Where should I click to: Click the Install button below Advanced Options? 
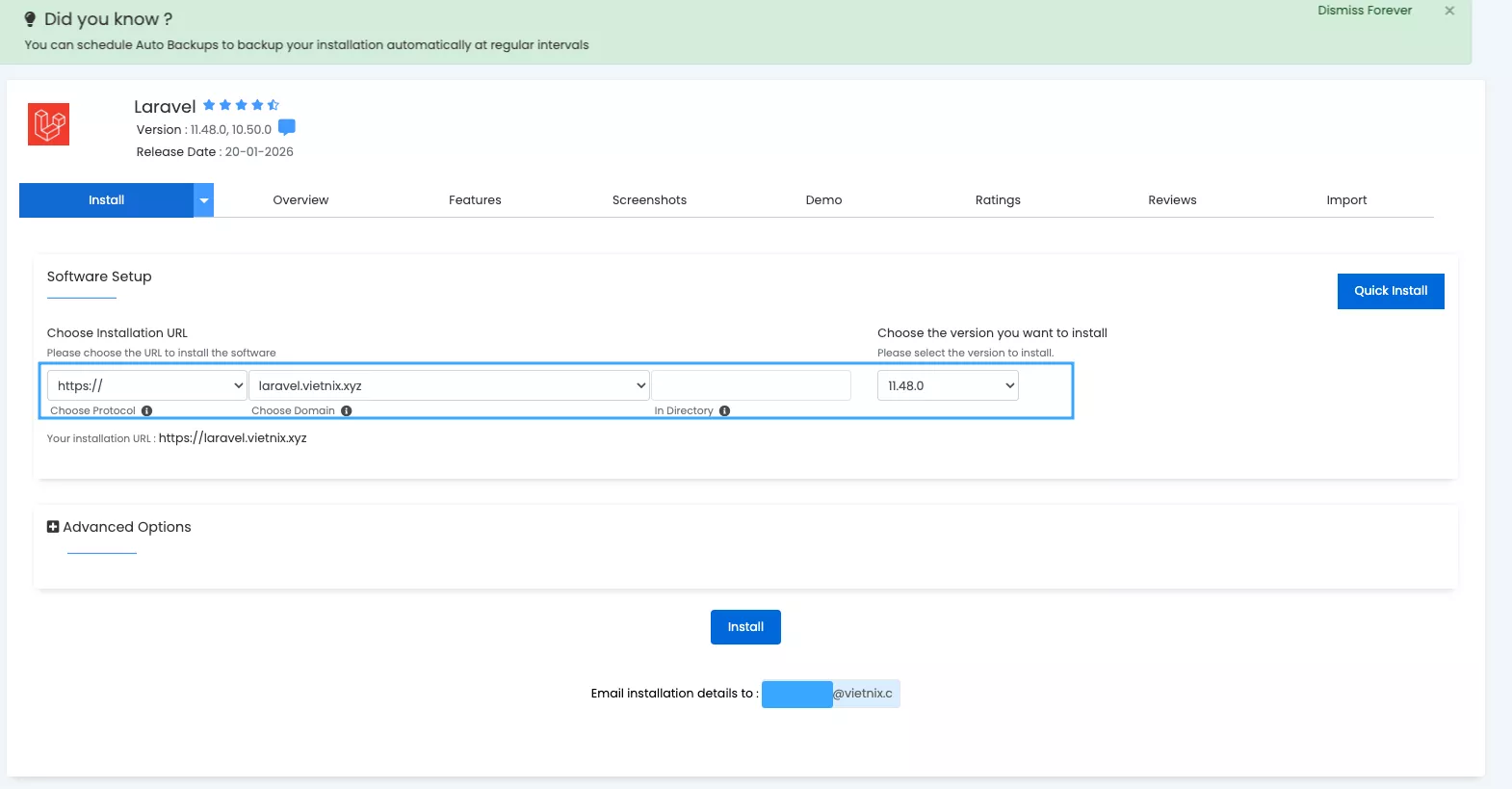pyautogui.click(x=745, y=627)
